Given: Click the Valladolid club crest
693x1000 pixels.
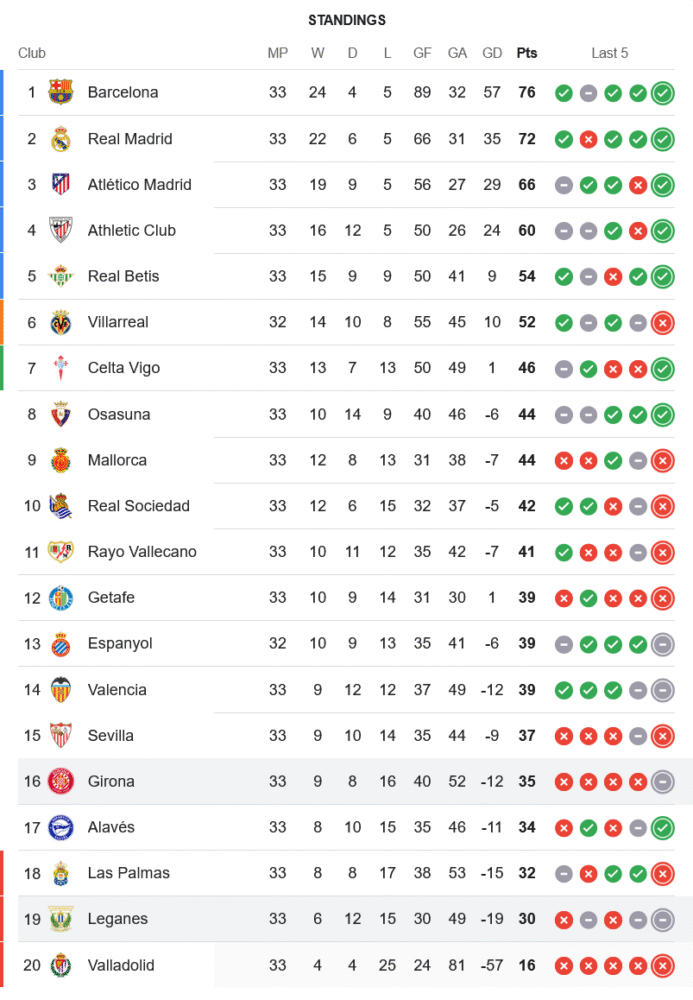Looking at the screenshot, I should 61,965.
